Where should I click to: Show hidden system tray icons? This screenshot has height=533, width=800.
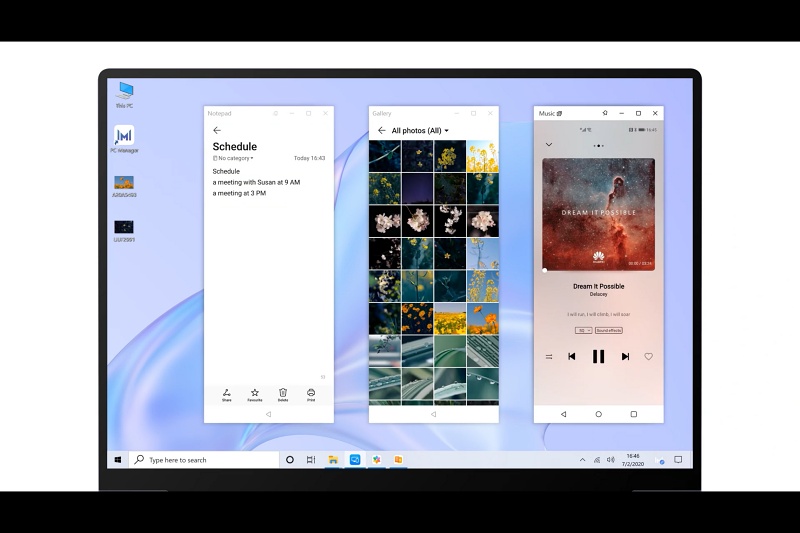coord(582,460)
